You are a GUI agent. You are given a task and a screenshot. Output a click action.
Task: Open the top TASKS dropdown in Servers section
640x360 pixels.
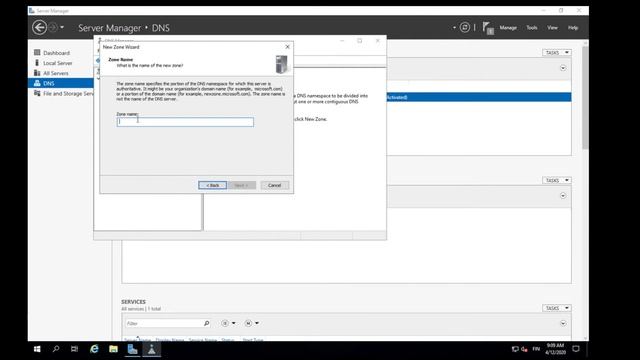coord(556,53)
